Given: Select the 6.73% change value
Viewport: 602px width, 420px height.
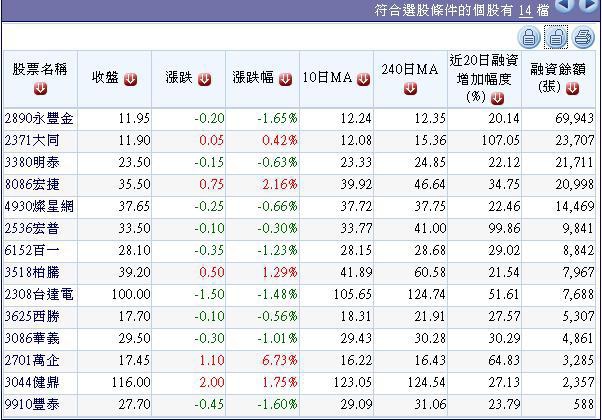Looking at the screenshot, I should pyautogui.click(x=280, y=360).
